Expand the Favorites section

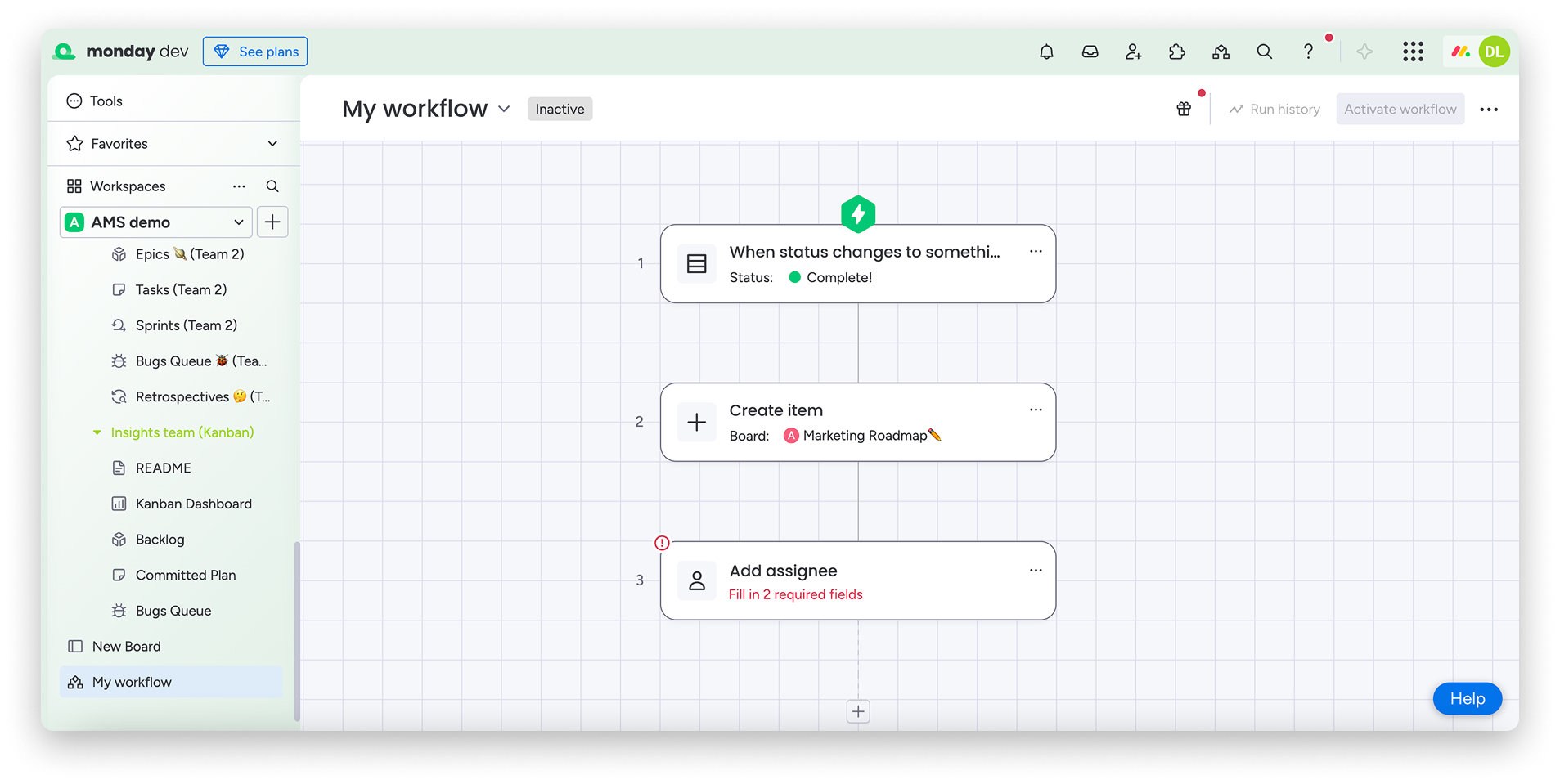pyautogui.click(x=272, y=143)
